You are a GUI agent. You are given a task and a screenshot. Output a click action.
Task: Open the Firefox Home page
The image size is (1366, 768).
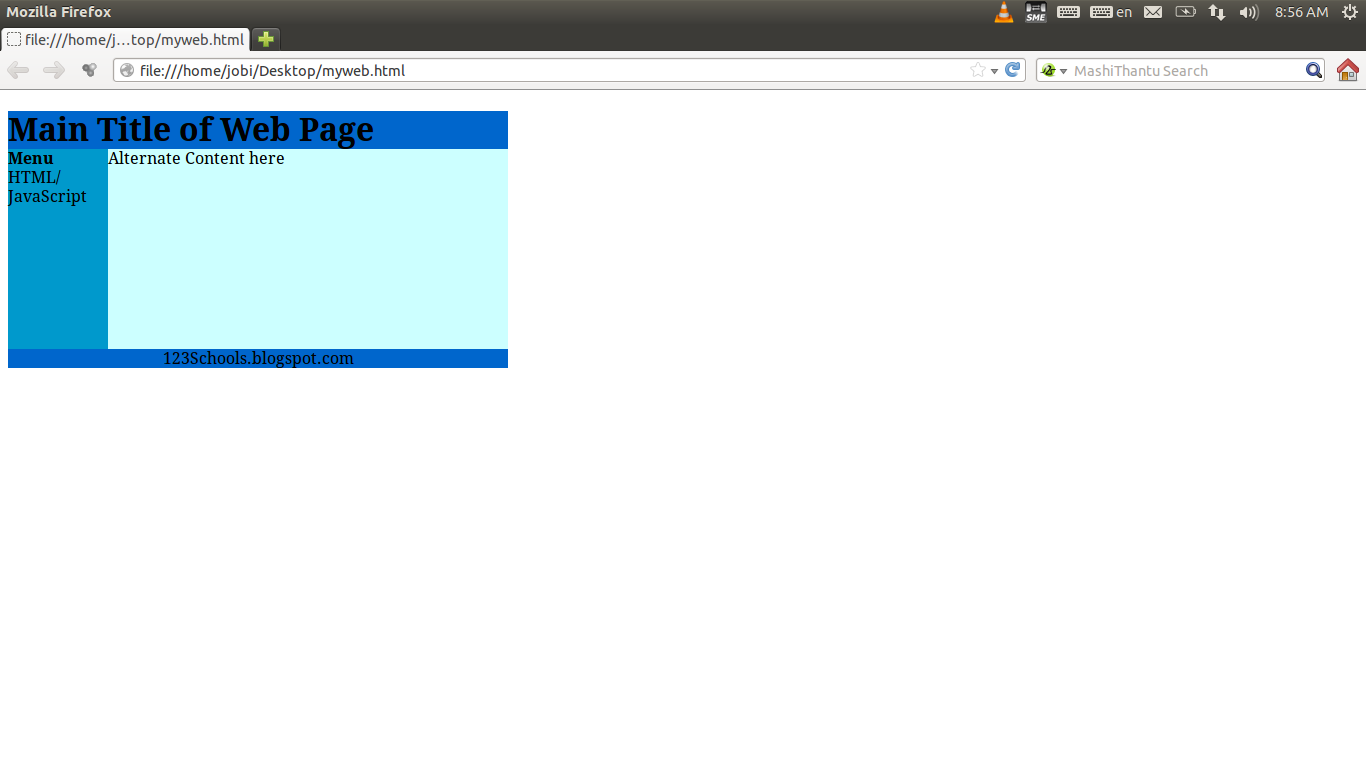[1347, 70]
